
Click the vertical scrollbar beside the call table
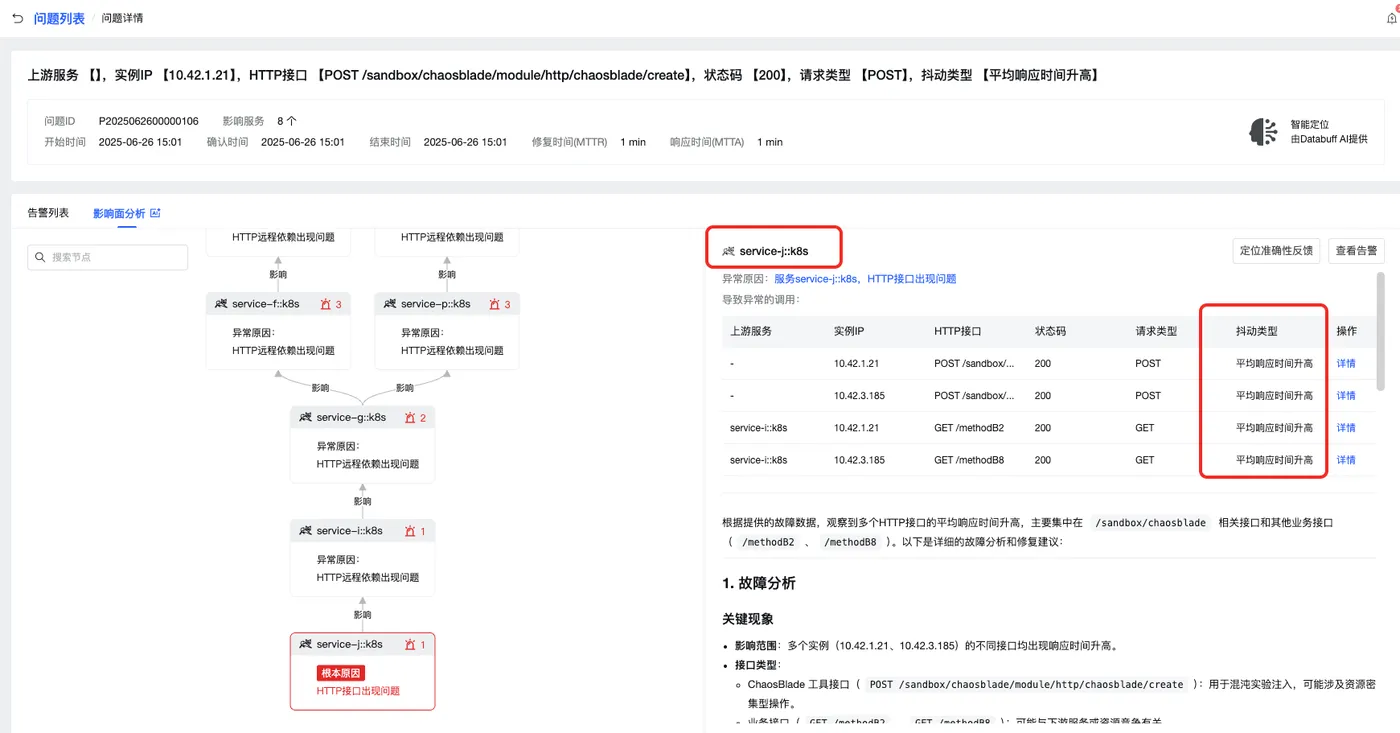[x=1381, y=330]
